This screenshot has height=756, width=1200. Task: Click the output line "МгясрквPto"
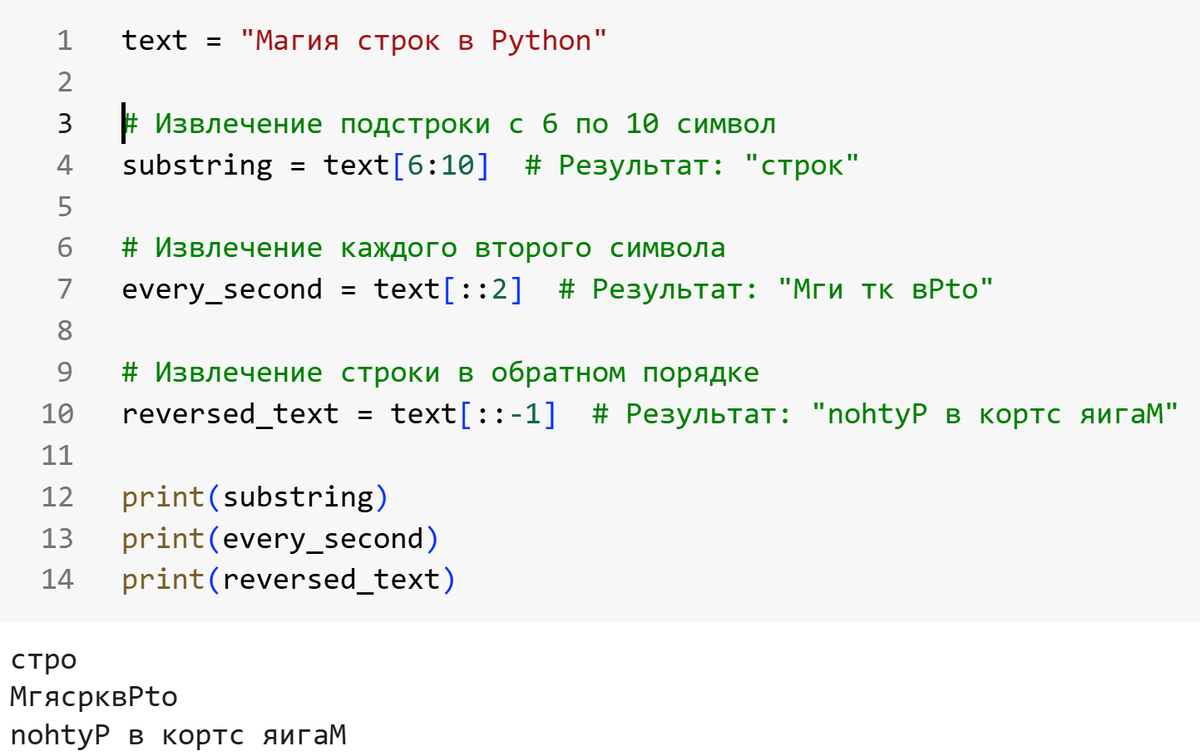click(93, 695)
